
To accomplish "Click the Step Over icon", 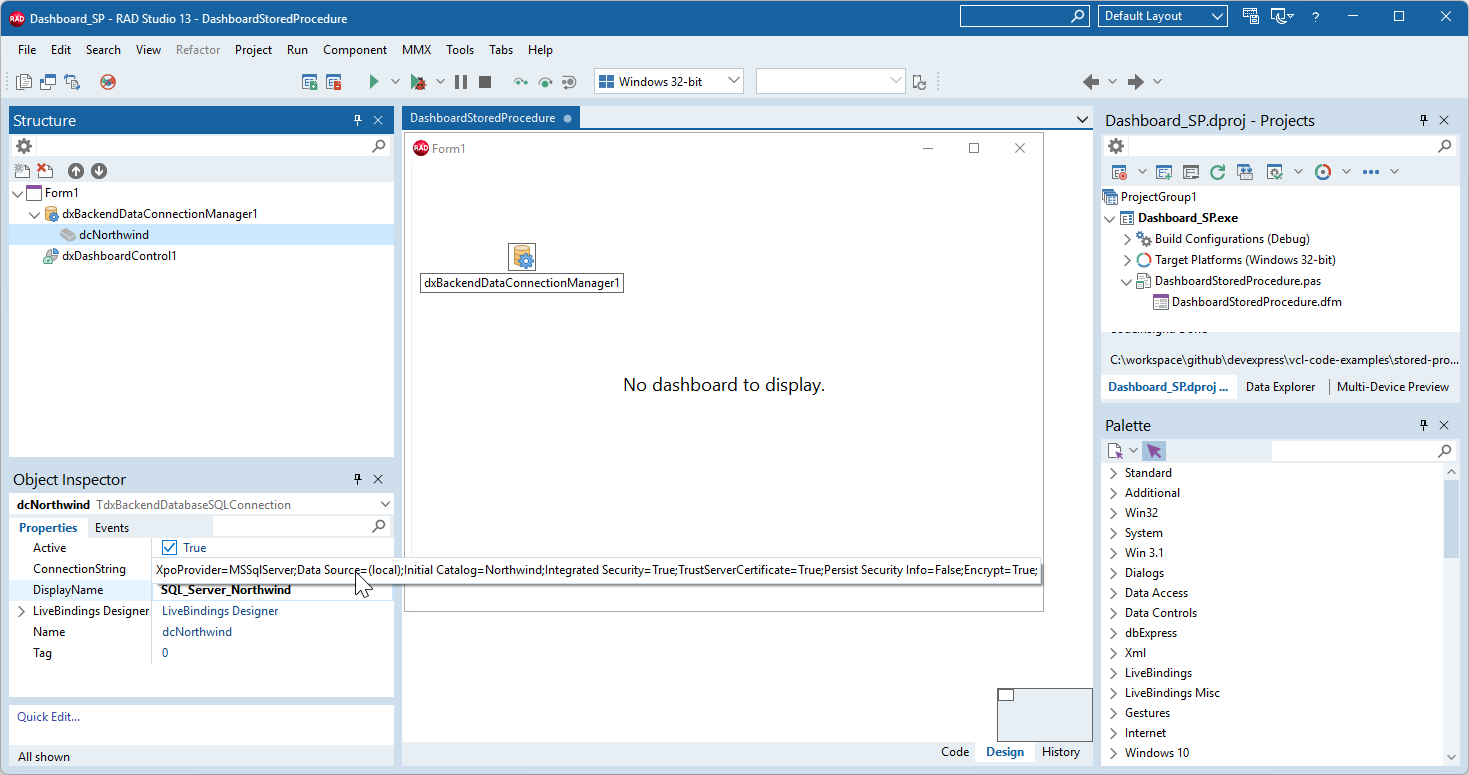I will coord(545,82).
